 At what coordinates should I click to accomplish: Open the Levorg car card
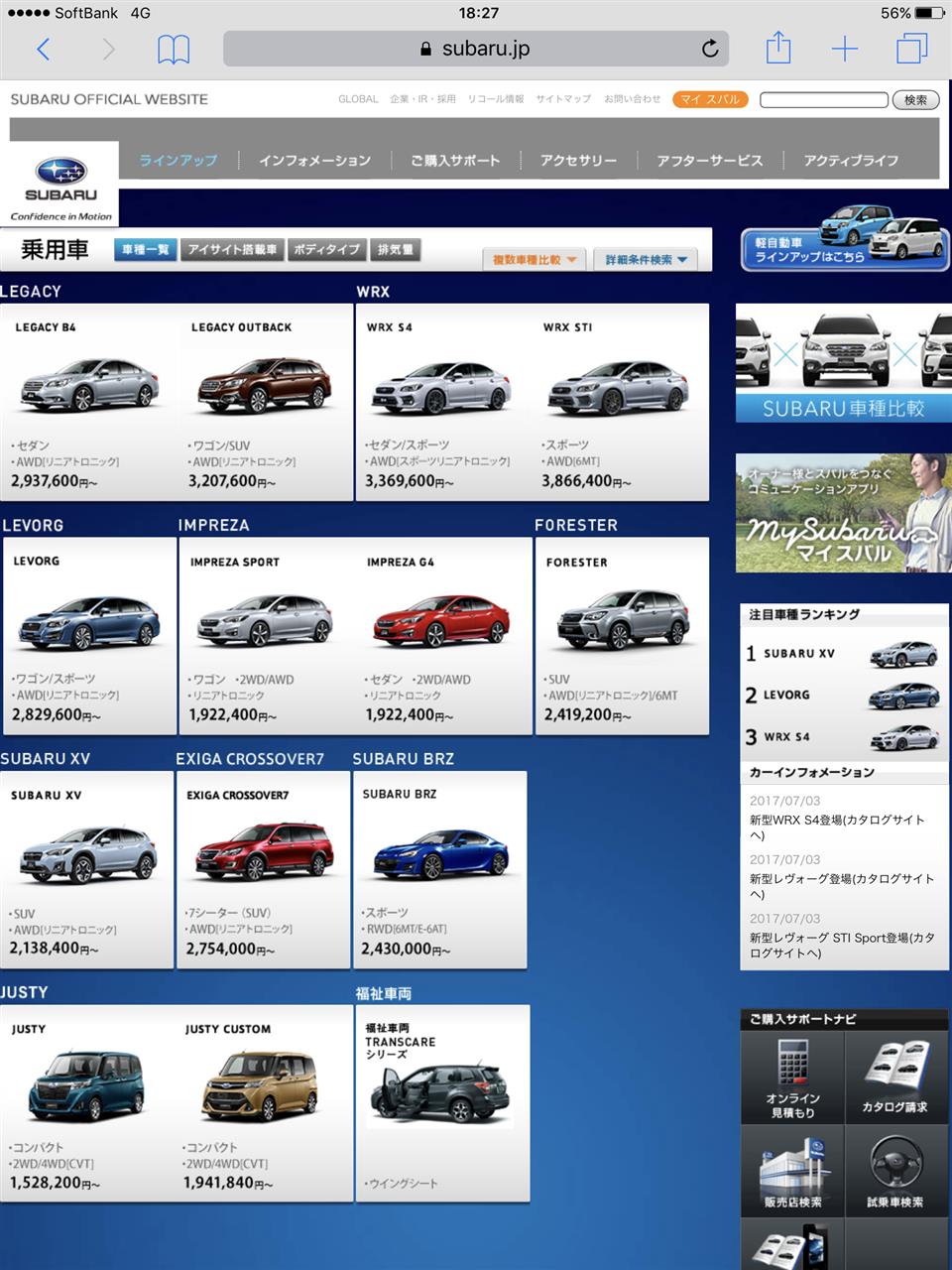click(89, 636)
